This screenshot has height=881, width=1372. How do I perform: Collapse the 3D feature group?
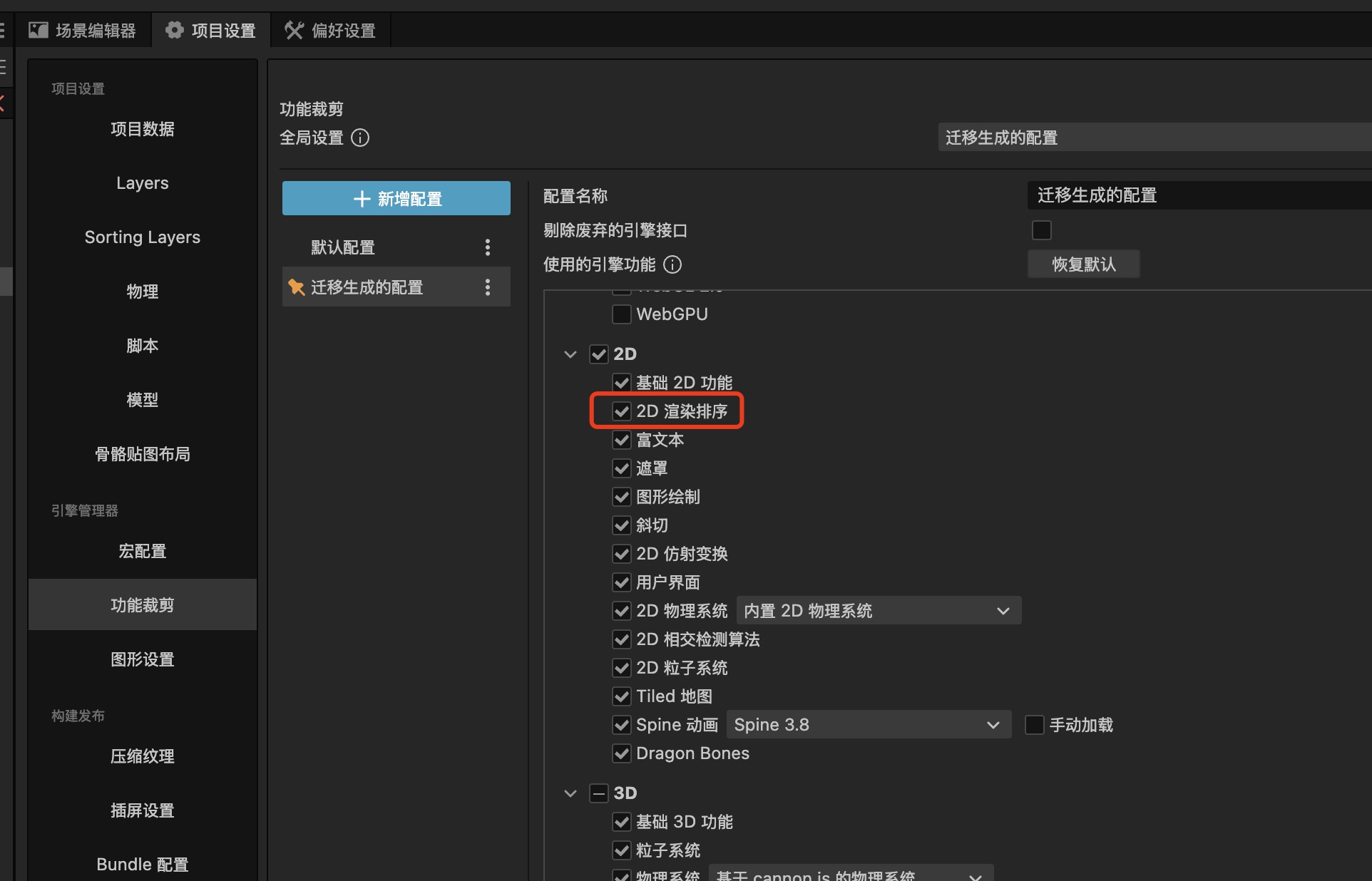(570, 793)
